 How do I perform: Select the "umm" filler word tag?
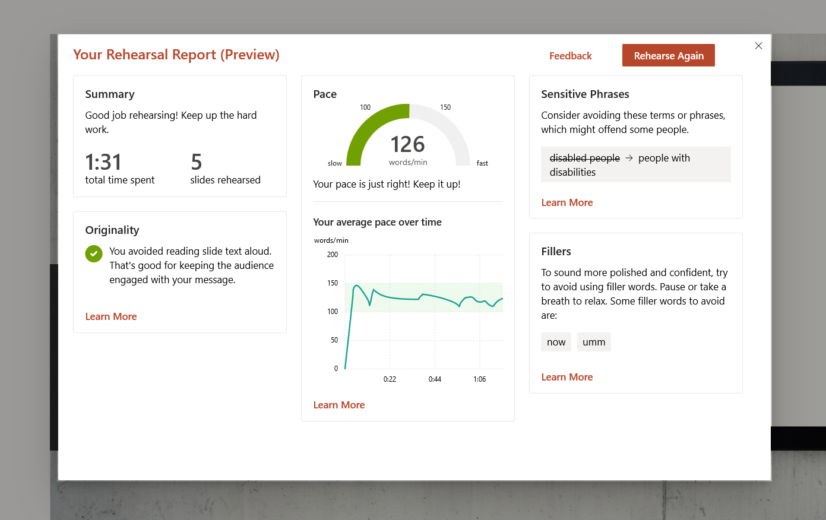pos(594,342)
